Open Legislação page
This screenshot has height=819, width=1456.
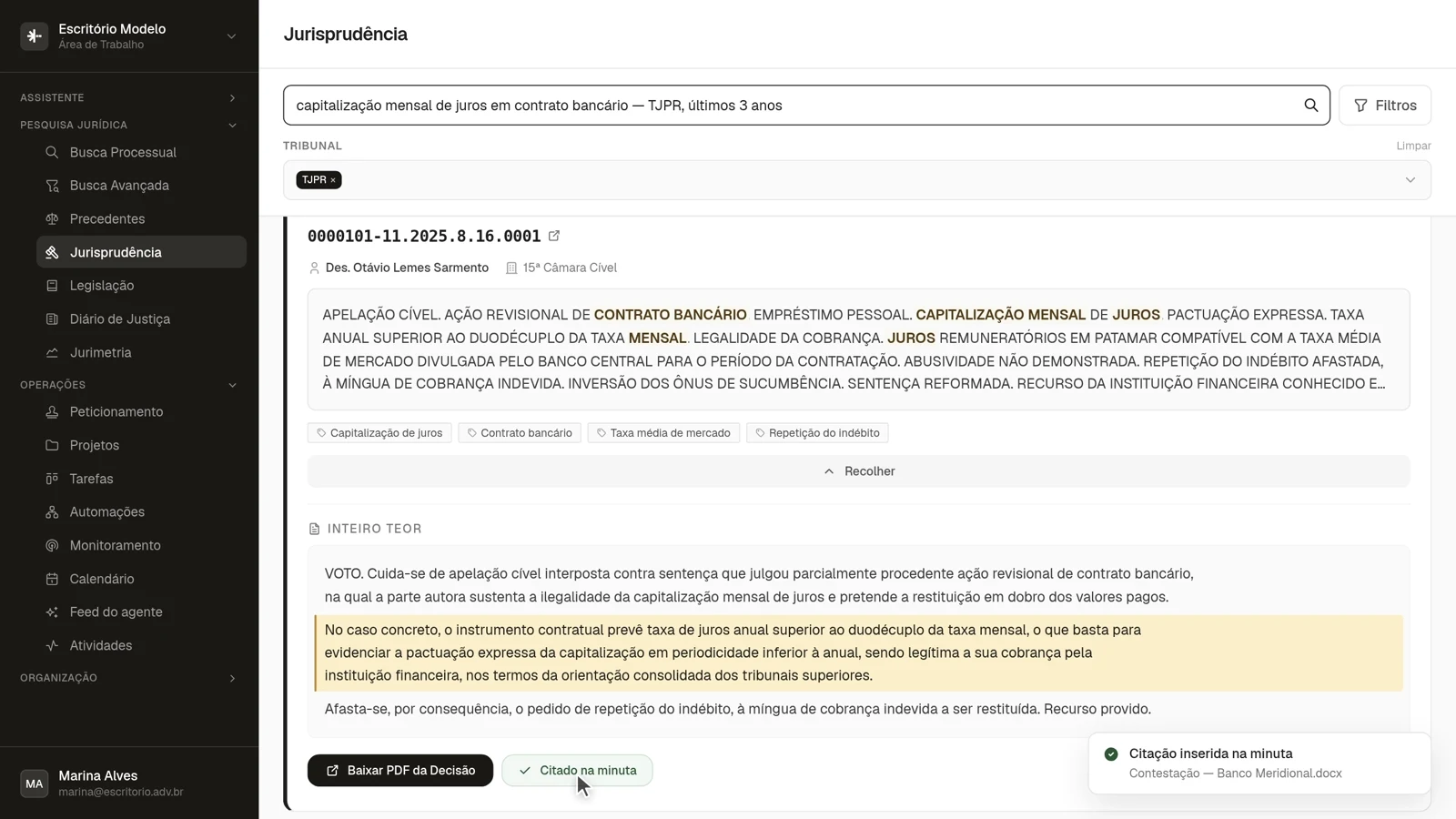[141, 286]
